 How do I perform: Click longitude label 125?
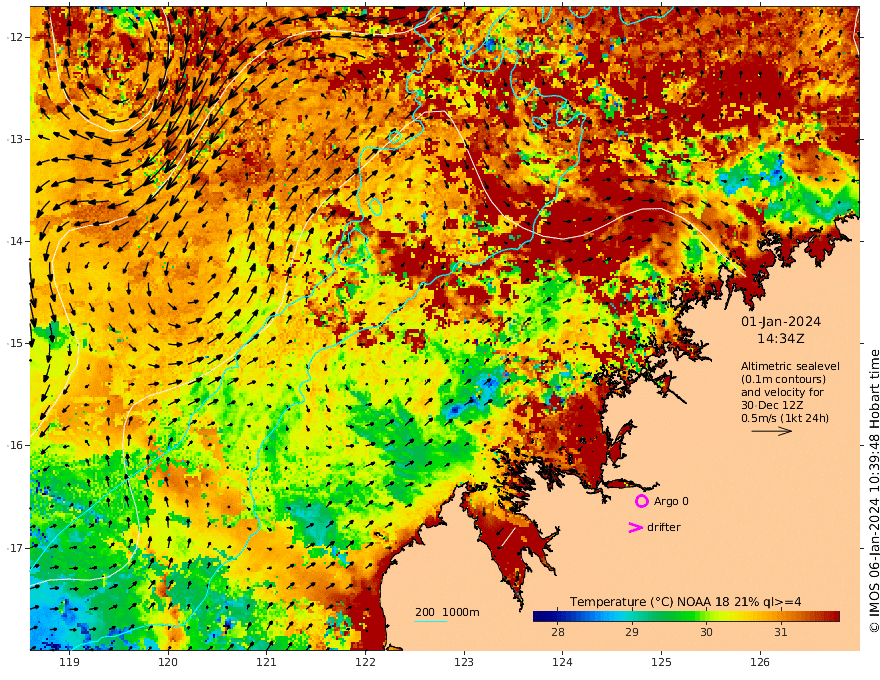[661, 663]
